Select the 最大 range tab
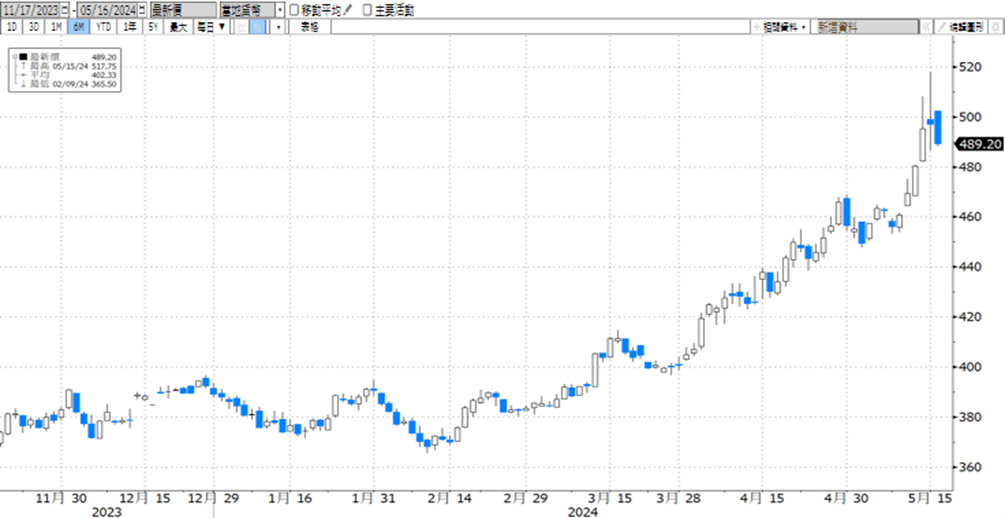 tap(178, 27)
